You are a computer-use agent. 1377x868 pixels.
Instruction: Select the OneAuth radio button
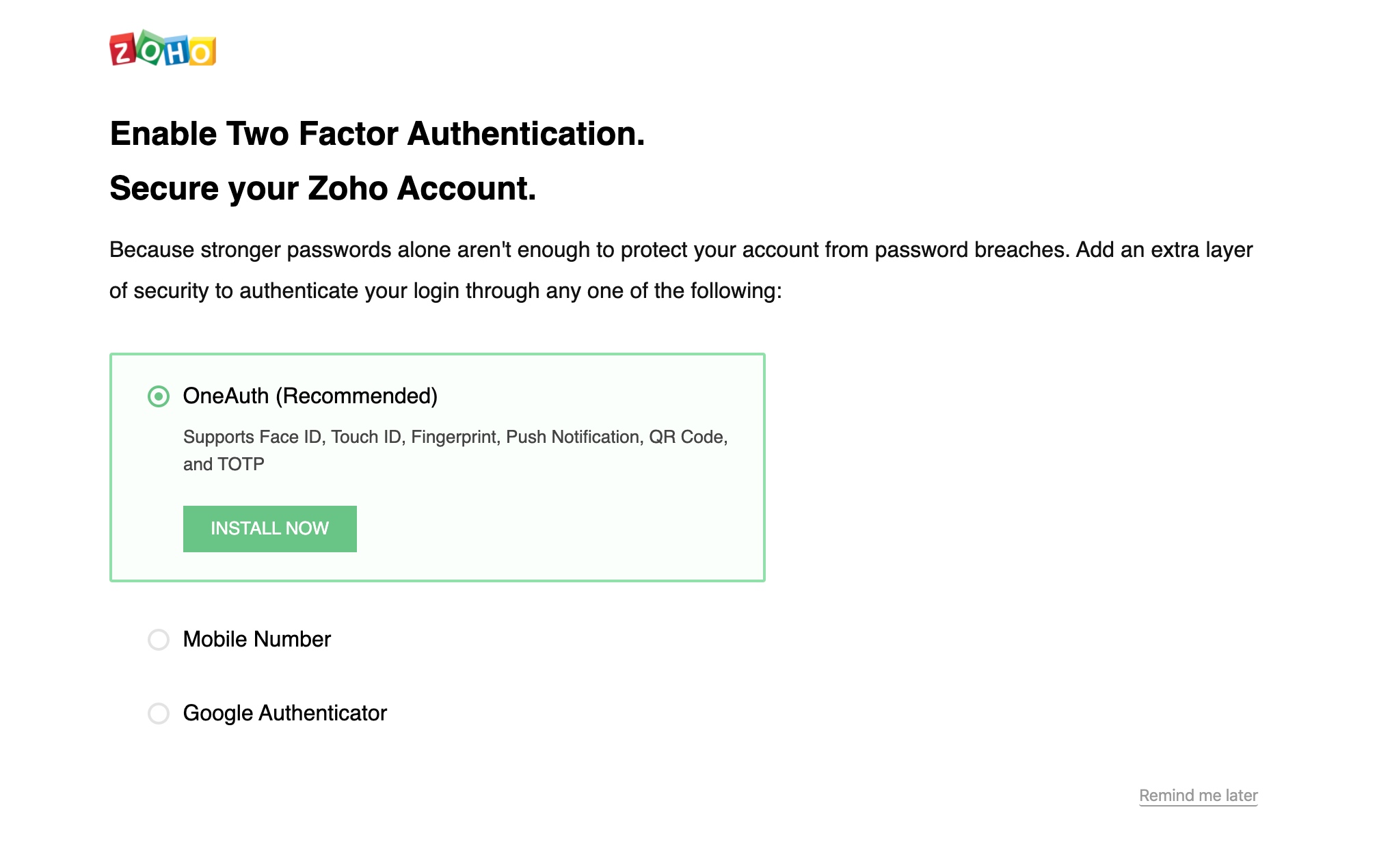[x=159, y=396]
